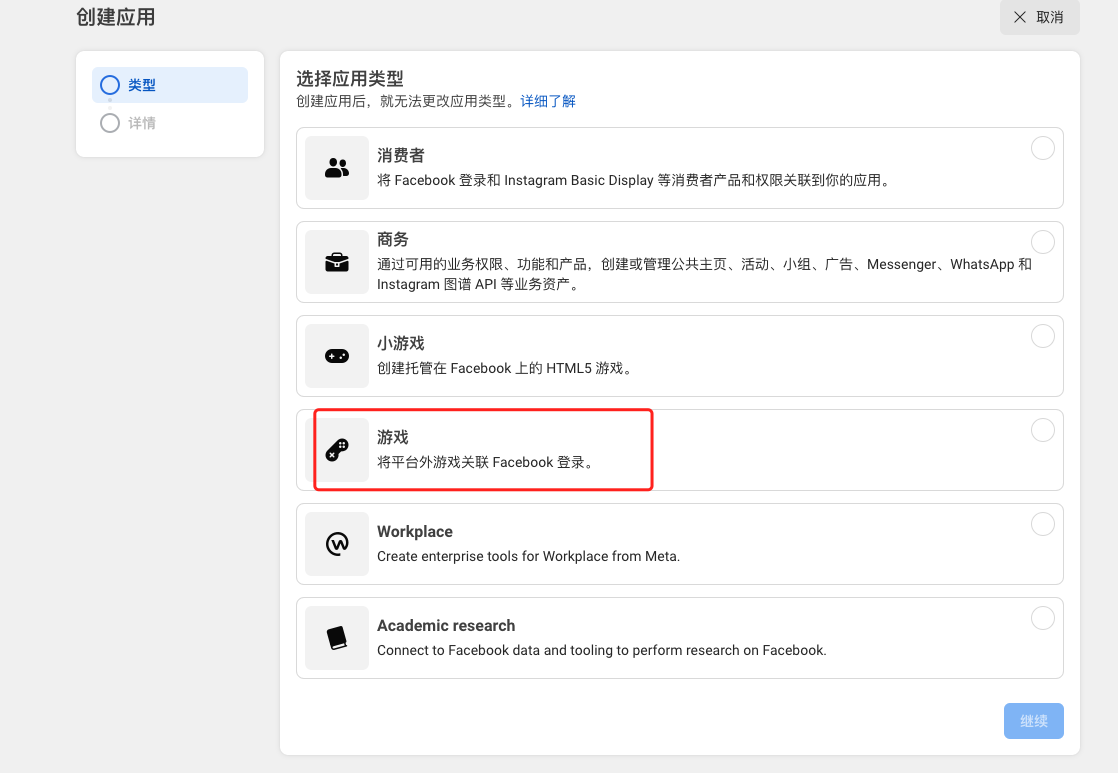Select the 消费者 radio button

coord(1042,148)
